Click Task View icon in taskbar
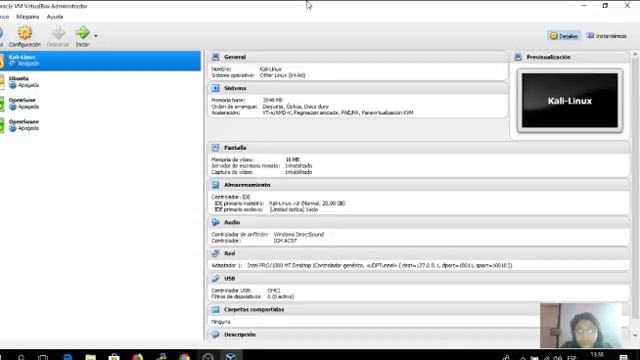This screenshot has width=640, height=360. point(43,357)
